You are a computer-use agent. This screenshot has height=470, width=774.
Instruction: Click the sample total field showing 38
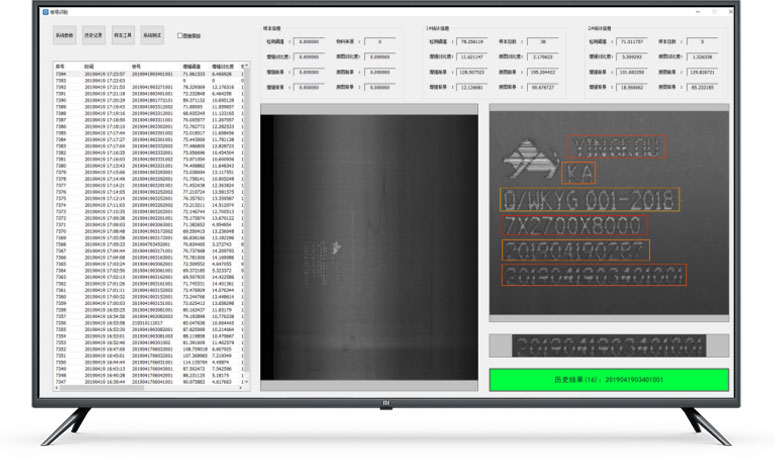(x=541, y=42)
